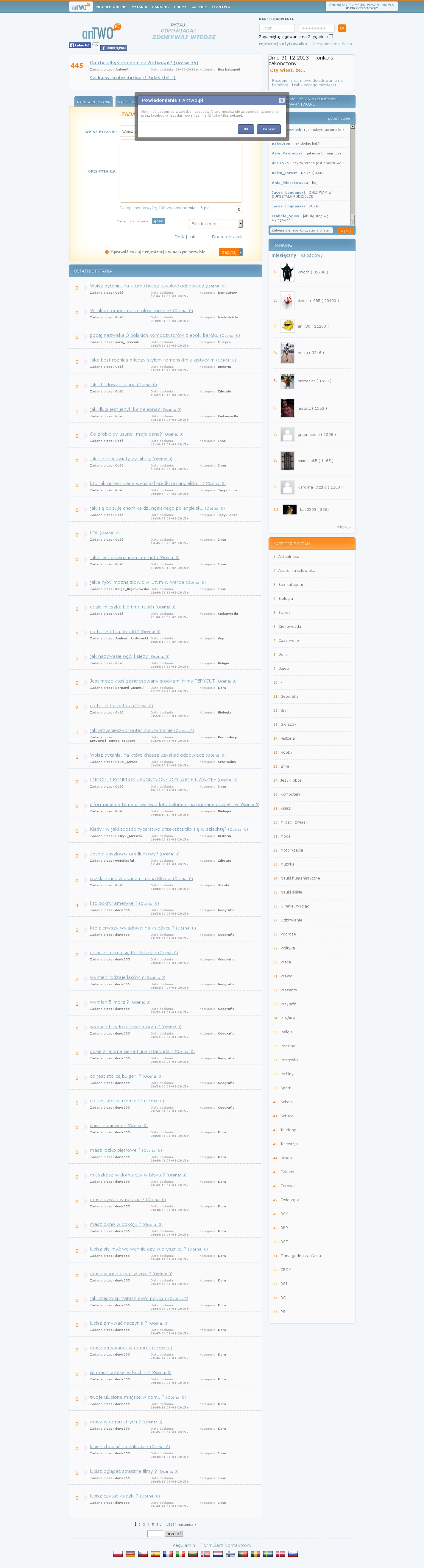This screenshot has height=1568, width=424.
Task: Click the Login input field
Action: pos(277,28)
